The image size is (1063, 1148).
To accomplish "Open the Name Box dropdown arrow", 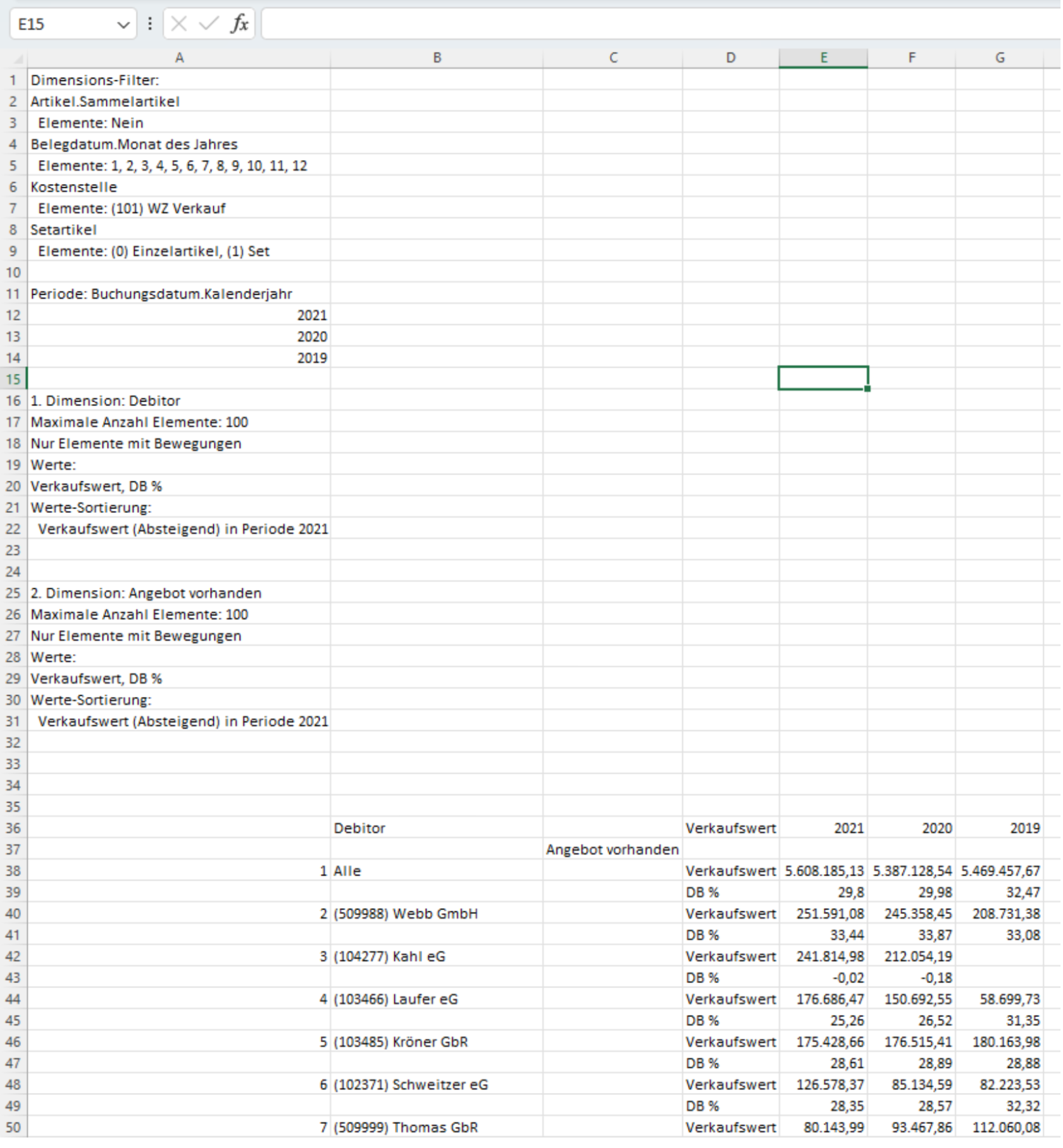I will [x=123, y=25].
